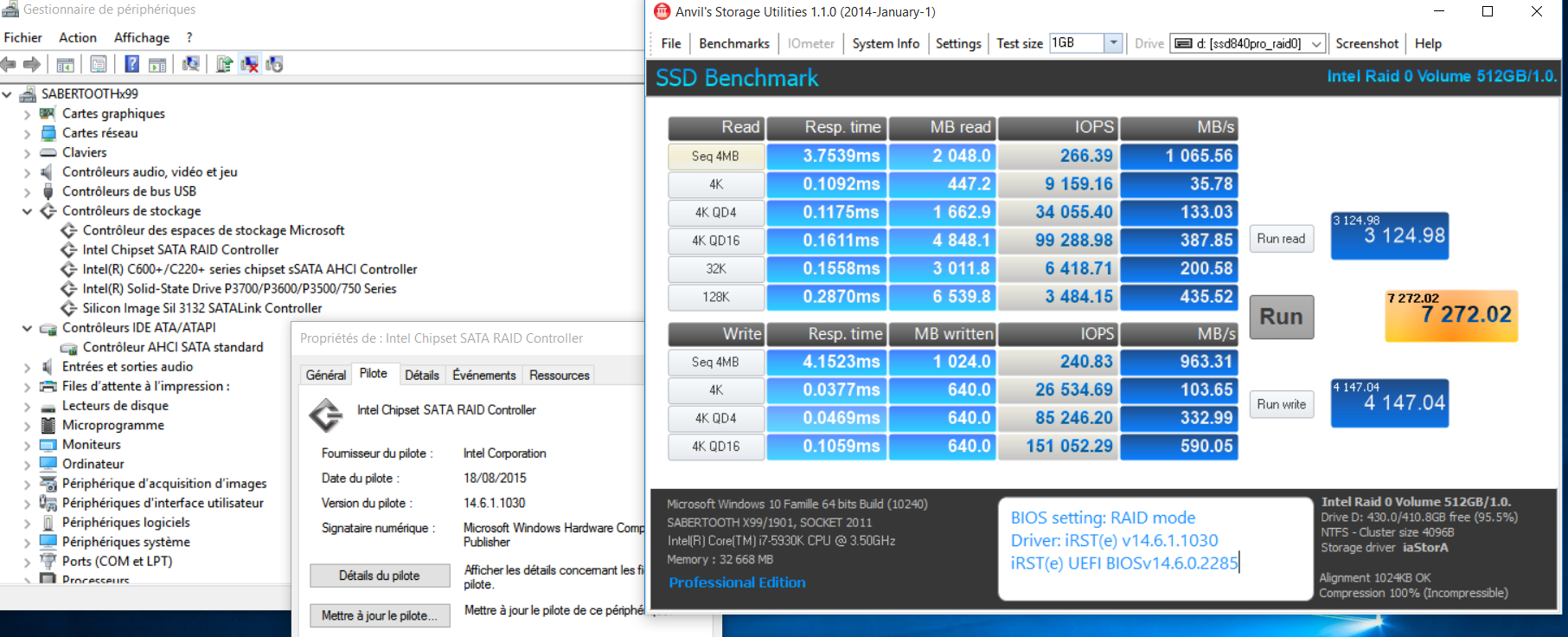Click the 4K QD16 write test label
Viewport: 1568px width, 637px height.
pyautogui.click(x=716, y=447)
